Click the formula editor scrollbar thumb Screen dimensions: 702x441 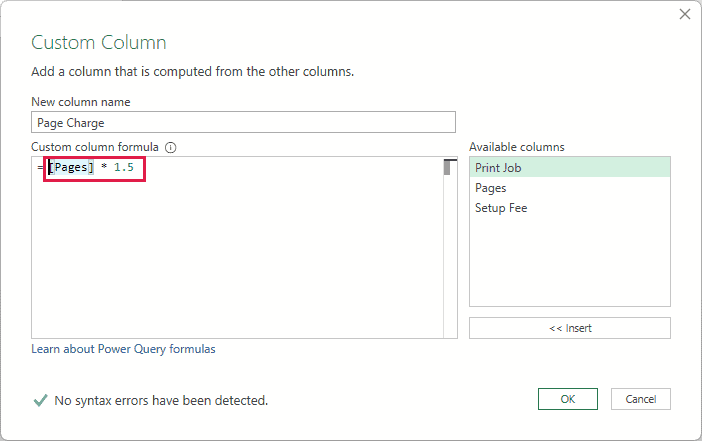pyautogui.click(x=447, y=167)
